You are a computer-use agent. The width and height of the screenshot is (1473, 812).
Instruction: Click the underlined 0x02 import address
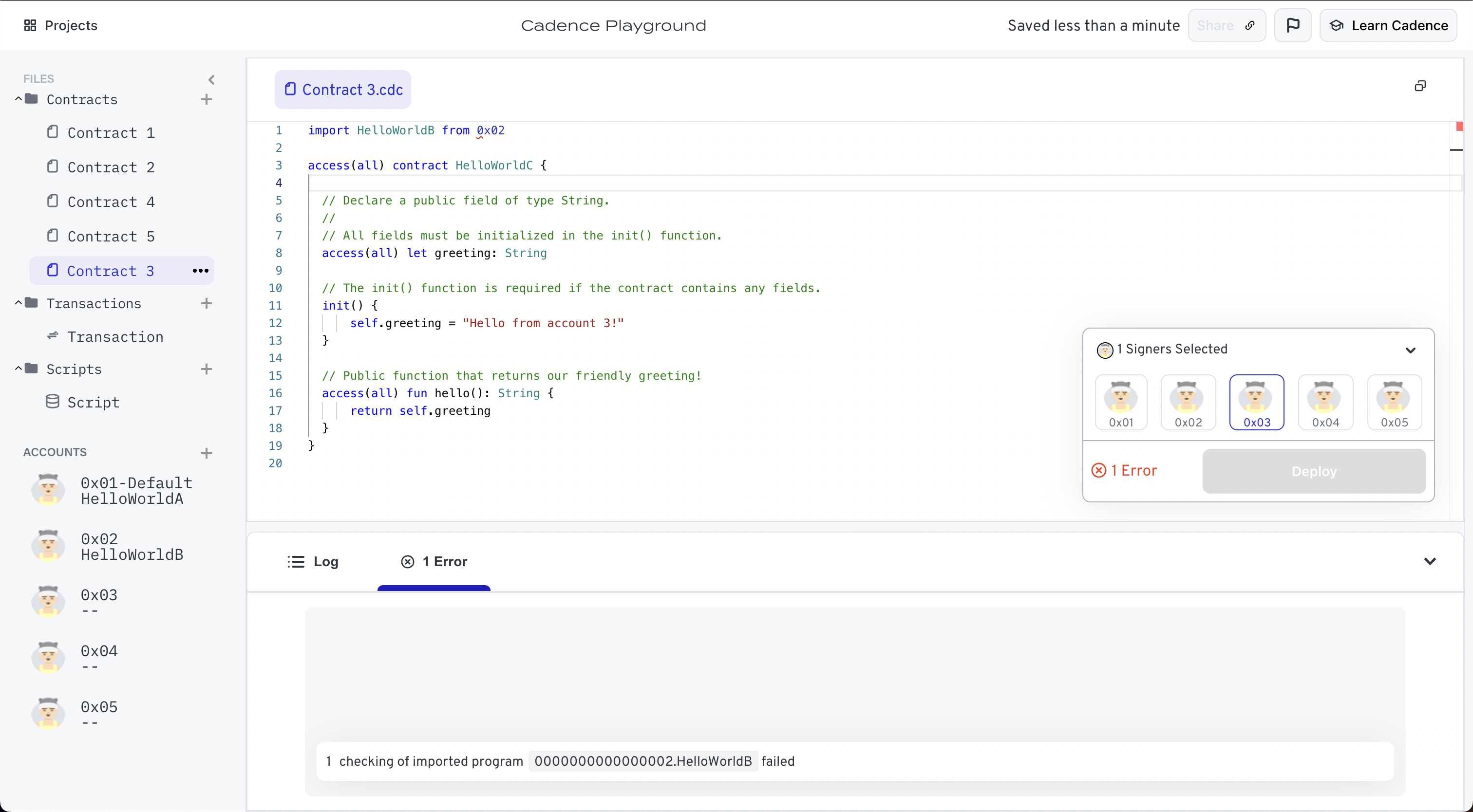point(491,130)
